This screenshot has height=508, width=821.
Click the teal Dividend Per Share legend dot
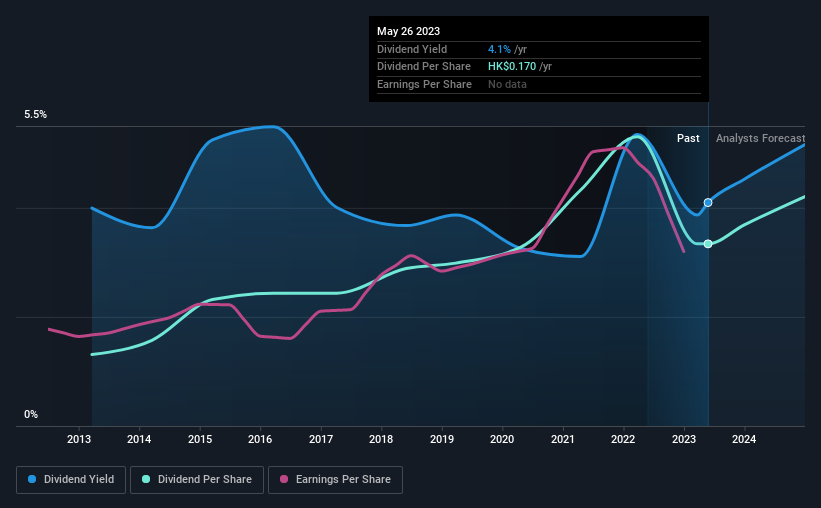tap(146, 479)
